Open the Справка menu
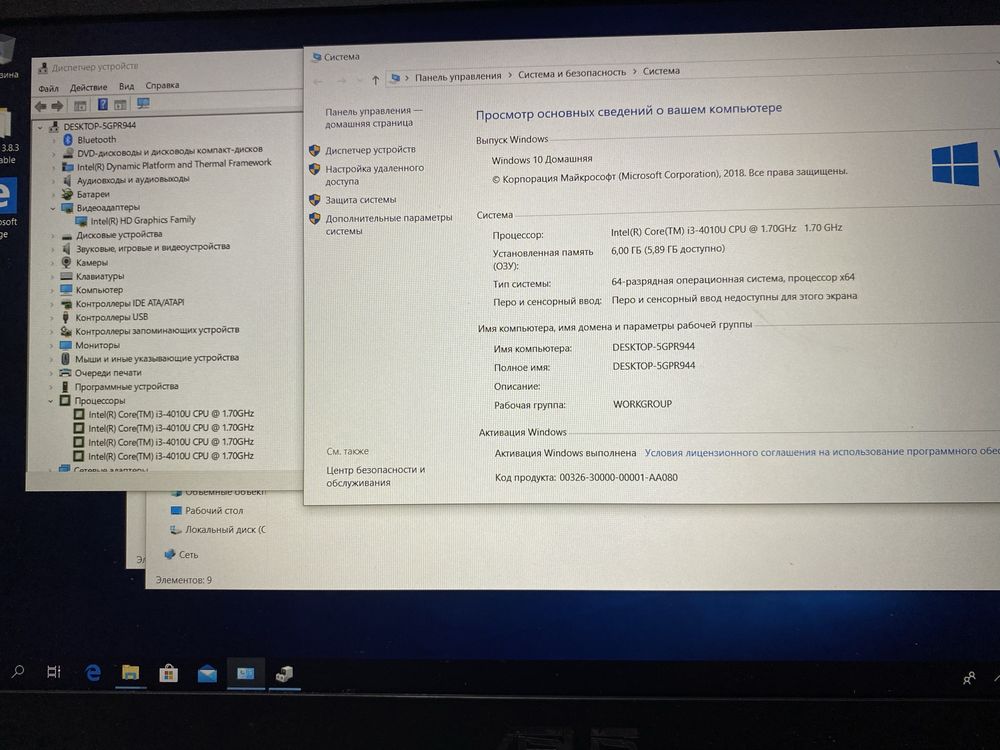The image size is (1000, 750). 163,85
